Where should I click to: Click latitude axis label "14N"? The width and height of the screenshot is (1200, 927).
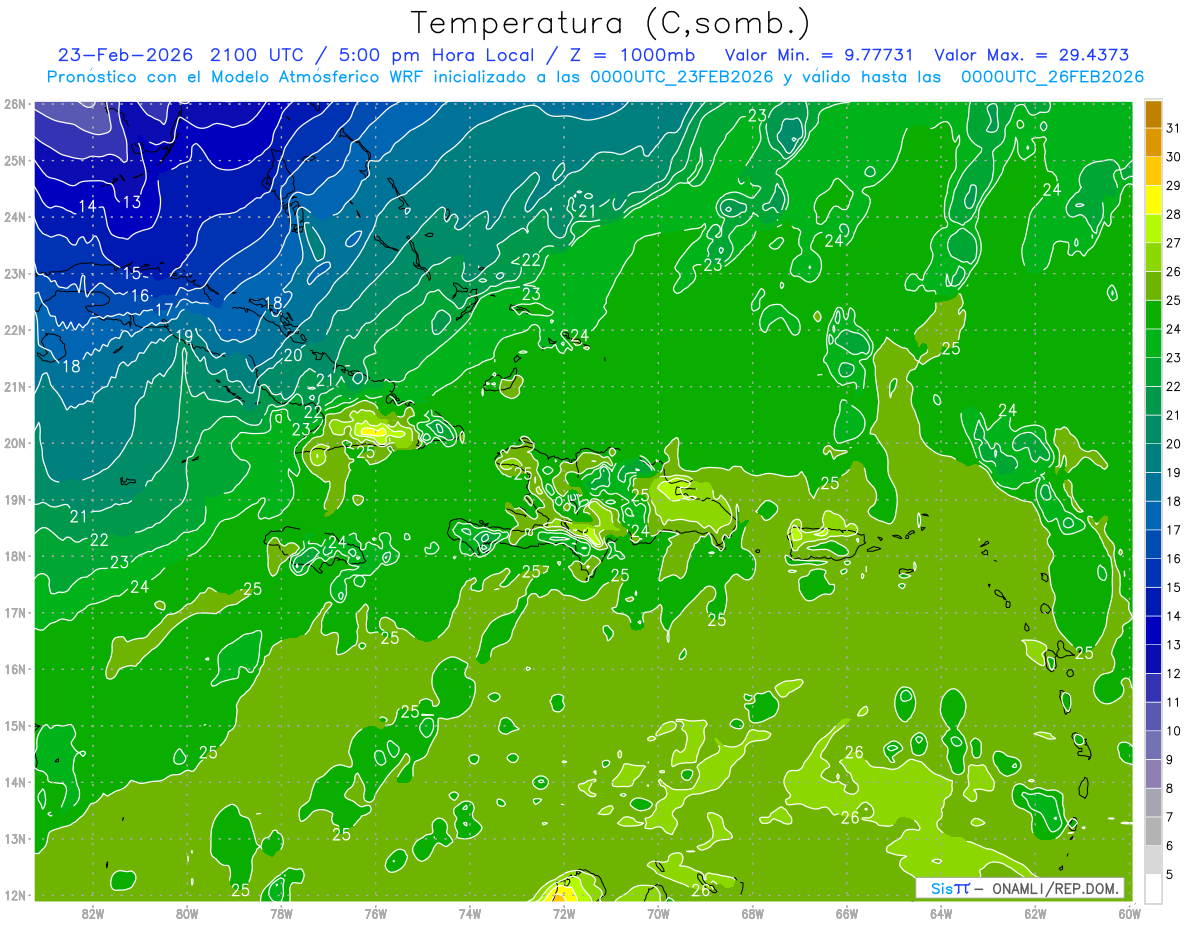[15, 782]
